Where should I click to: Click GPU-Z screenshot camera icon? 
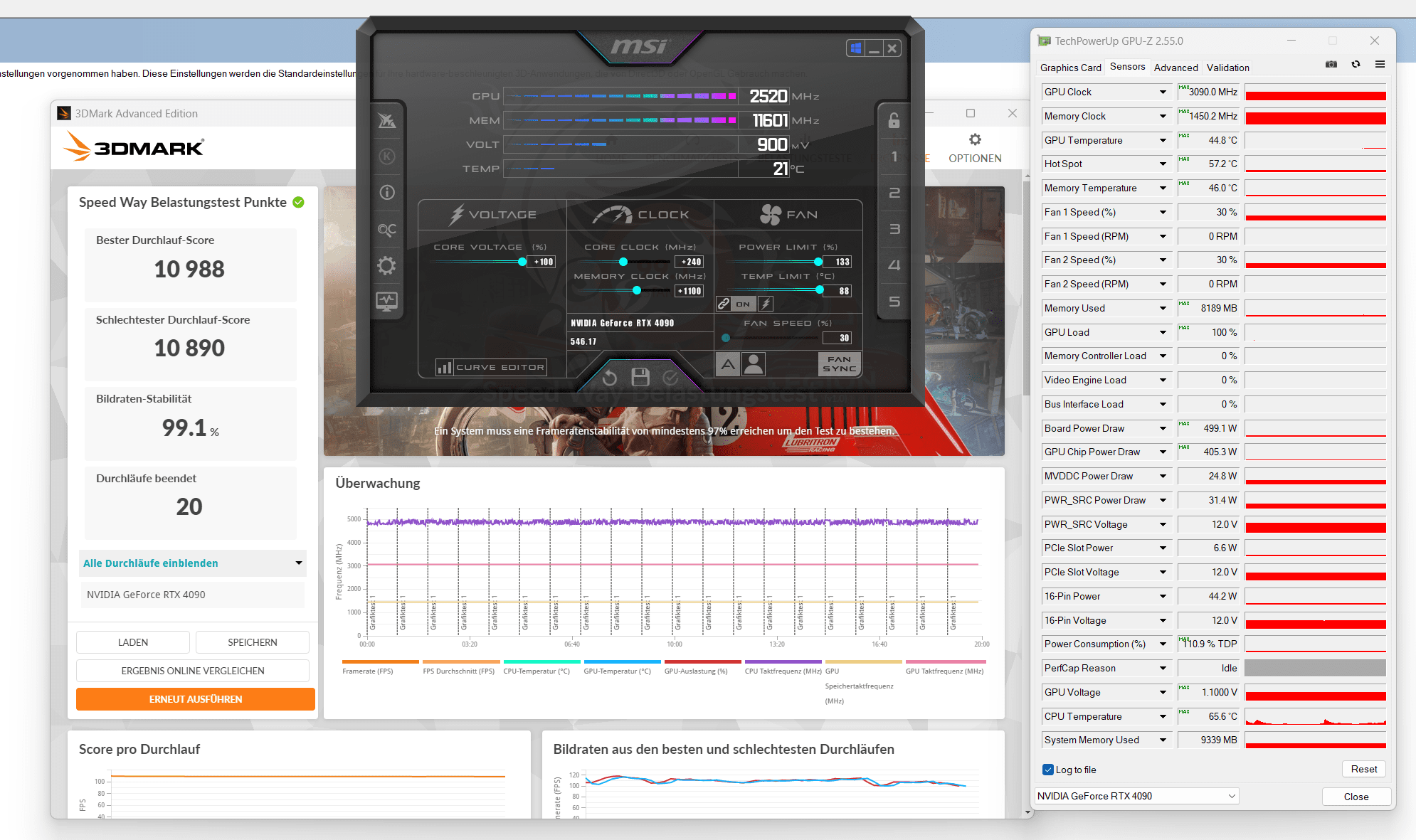1331,65
